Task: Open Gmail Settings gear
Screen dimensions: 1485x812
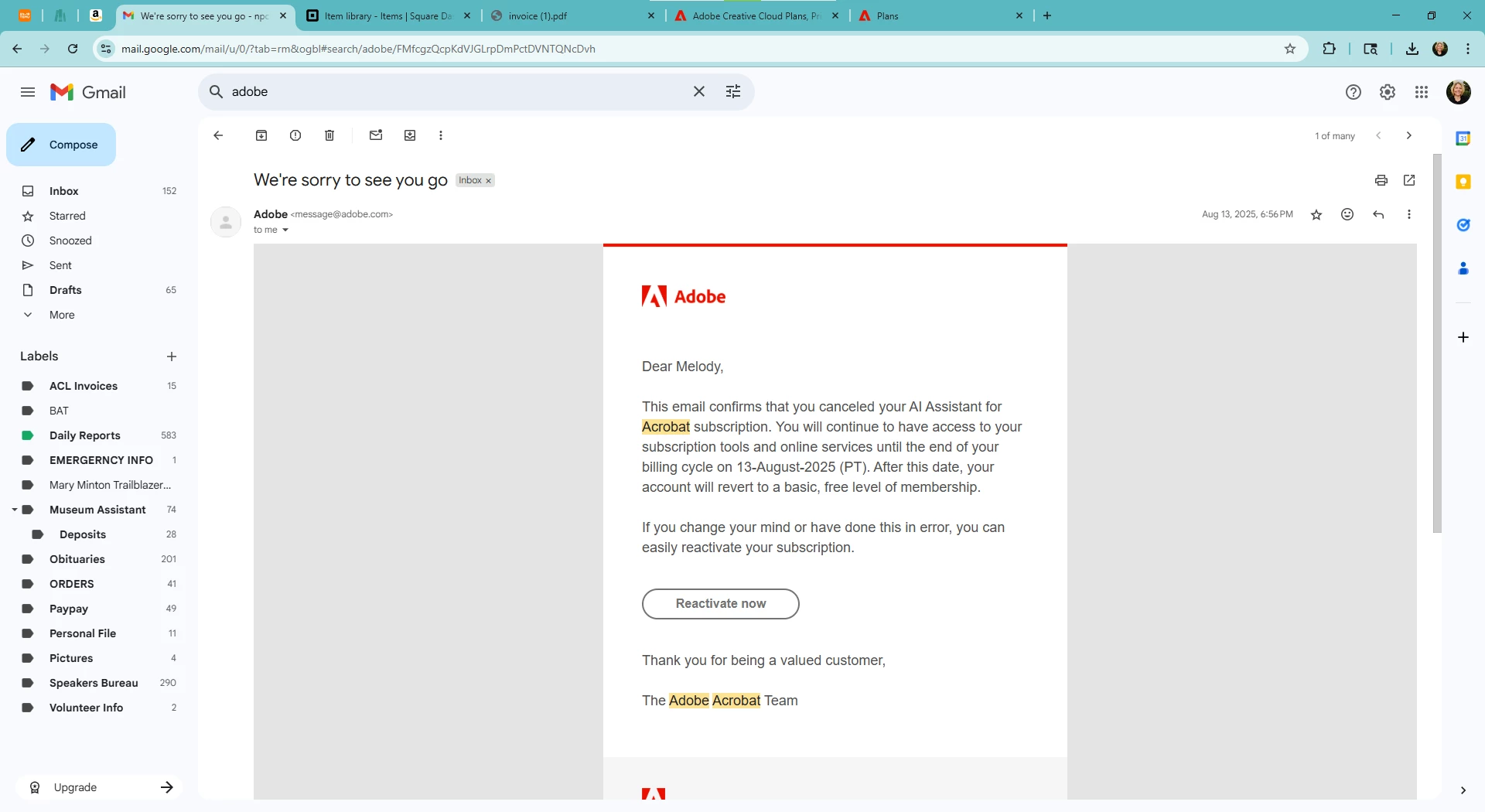Action: pos(1388,92)
